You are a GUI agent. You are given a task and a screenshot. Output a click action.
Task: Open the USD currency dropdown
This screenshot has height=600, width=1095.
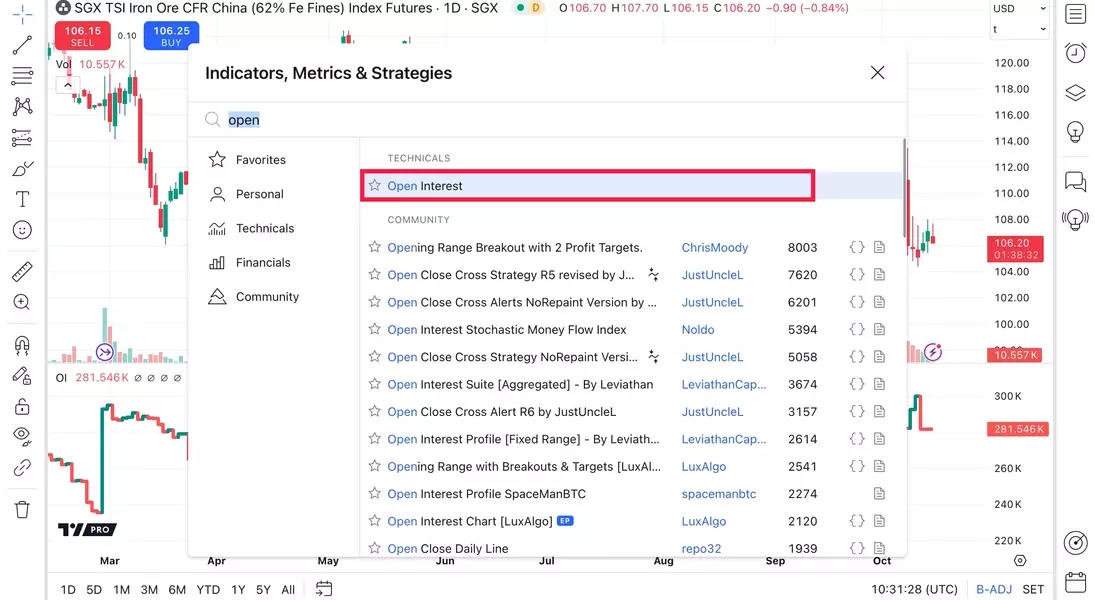tap(1019, 8)
